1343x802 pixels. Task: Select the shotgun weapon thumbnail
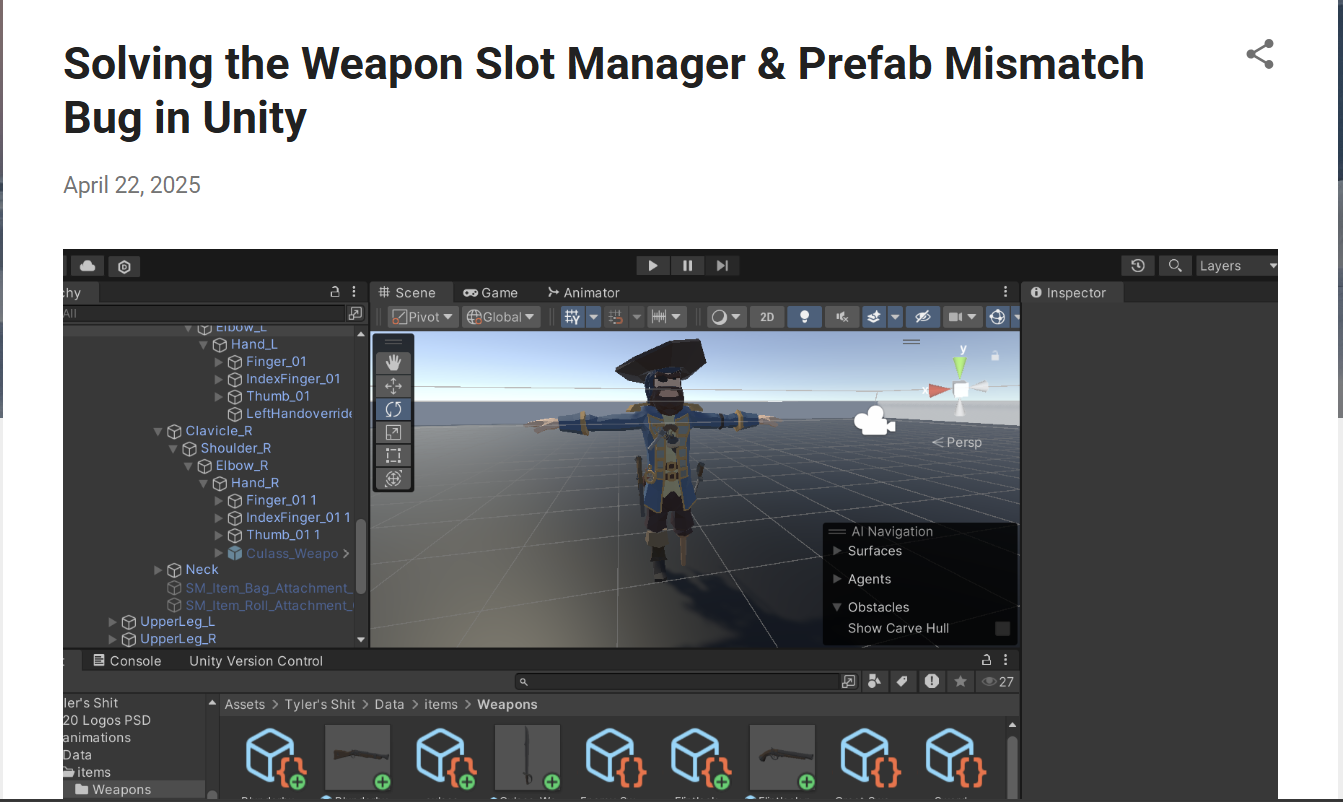pos(357,758)
